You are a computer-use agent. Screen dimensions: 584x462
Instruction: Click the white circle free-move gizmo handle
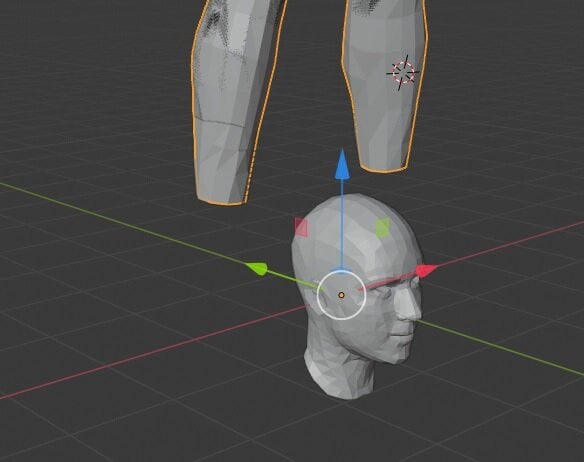pos(342,295)
